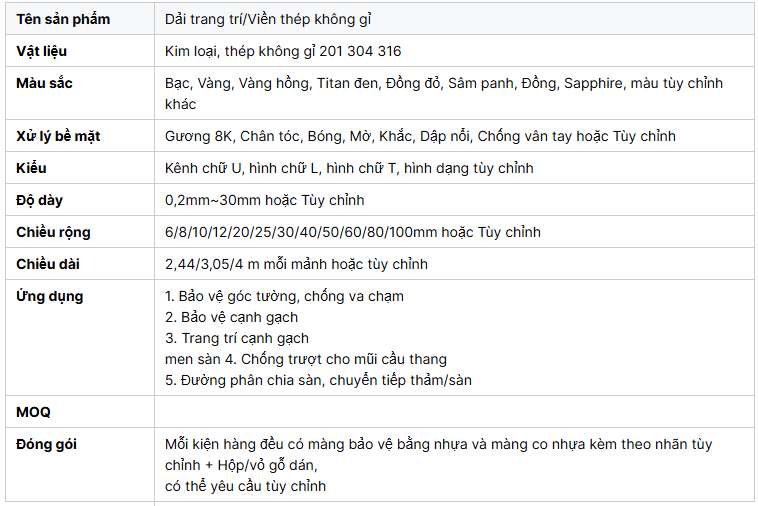Click the 'Vật liệu' row label

coord(42,51)
